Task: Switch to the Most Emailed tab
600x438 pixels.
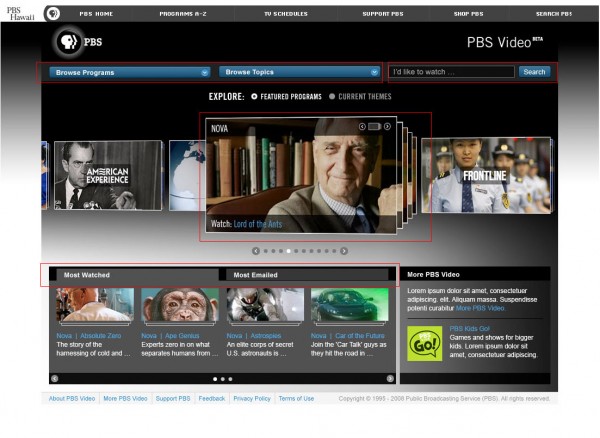Action: point(307,275)
